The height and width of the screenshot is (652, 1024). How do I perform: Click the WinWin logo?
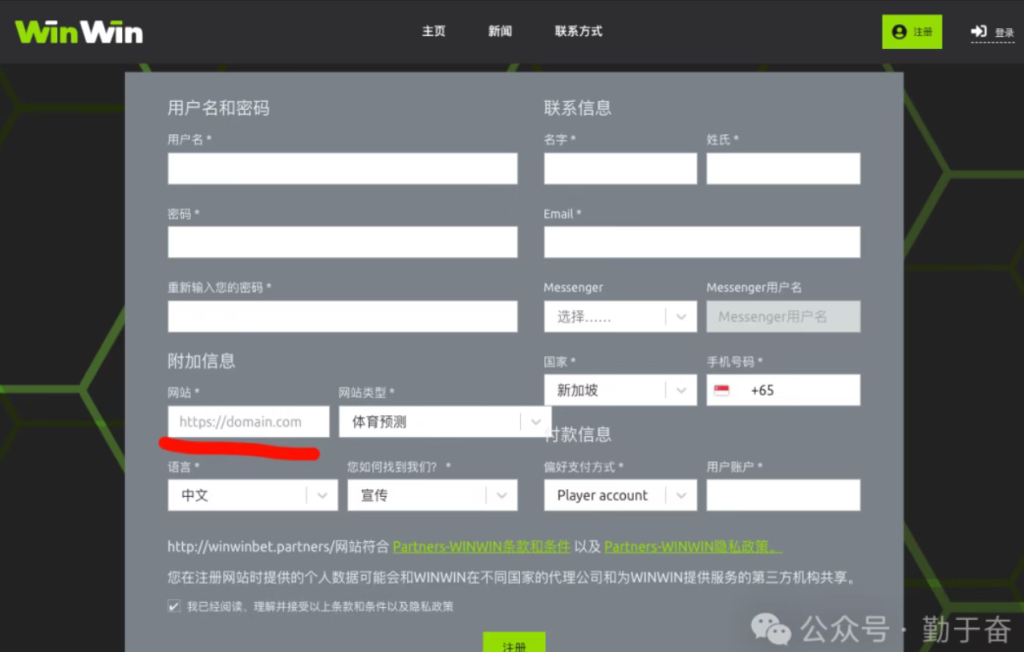click(79, 32)
